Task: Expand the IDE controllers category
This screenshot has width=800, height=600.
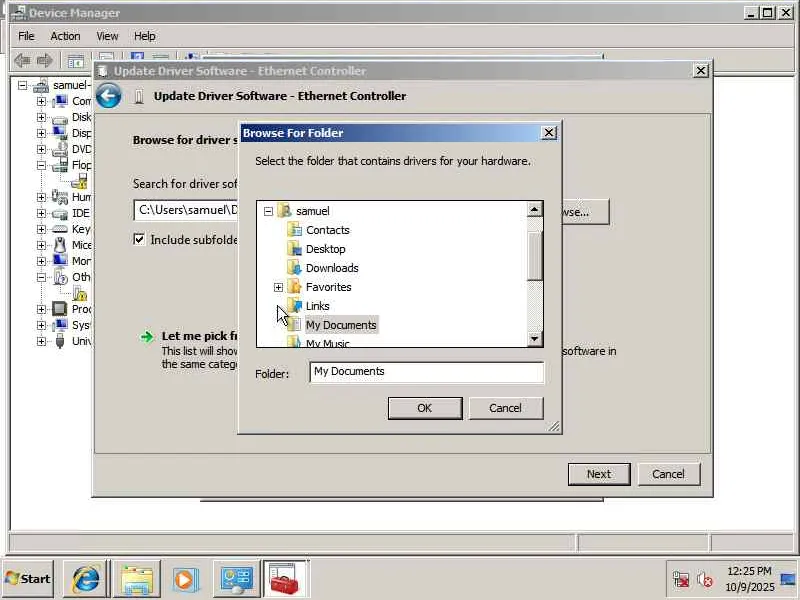Action: coord(41,213)
